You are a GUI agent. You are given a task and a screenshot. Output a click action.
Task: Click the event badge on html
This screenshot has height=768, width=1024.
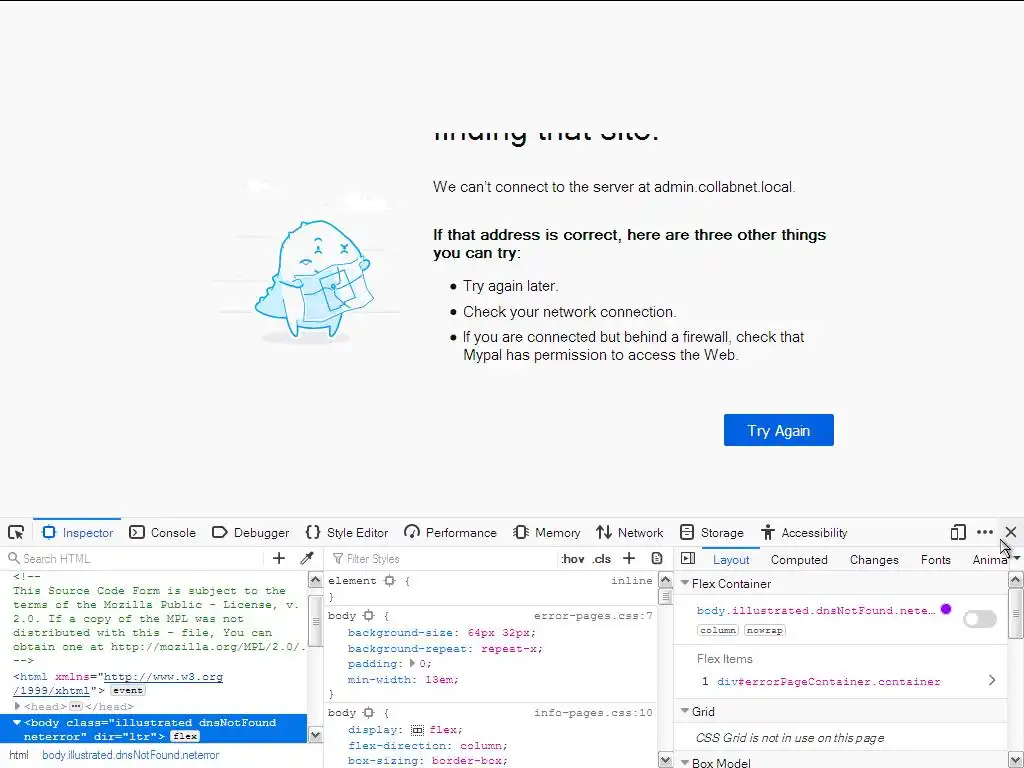pyautogui.click(x=127, y=690)
